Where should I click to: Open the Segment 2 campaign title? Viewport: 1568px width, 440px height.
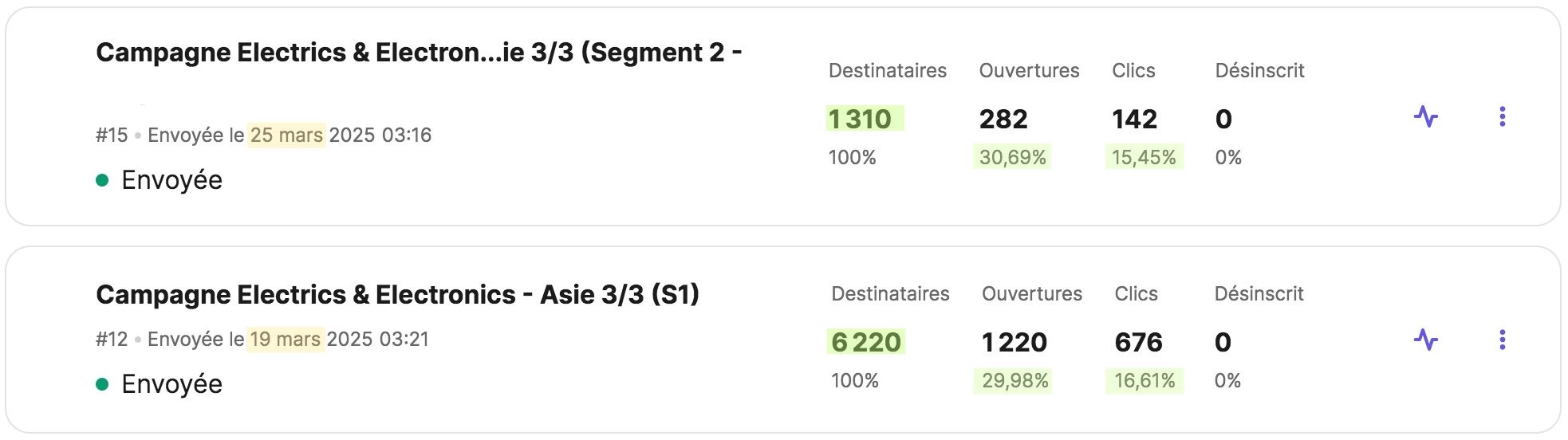(x=419, y=53)
